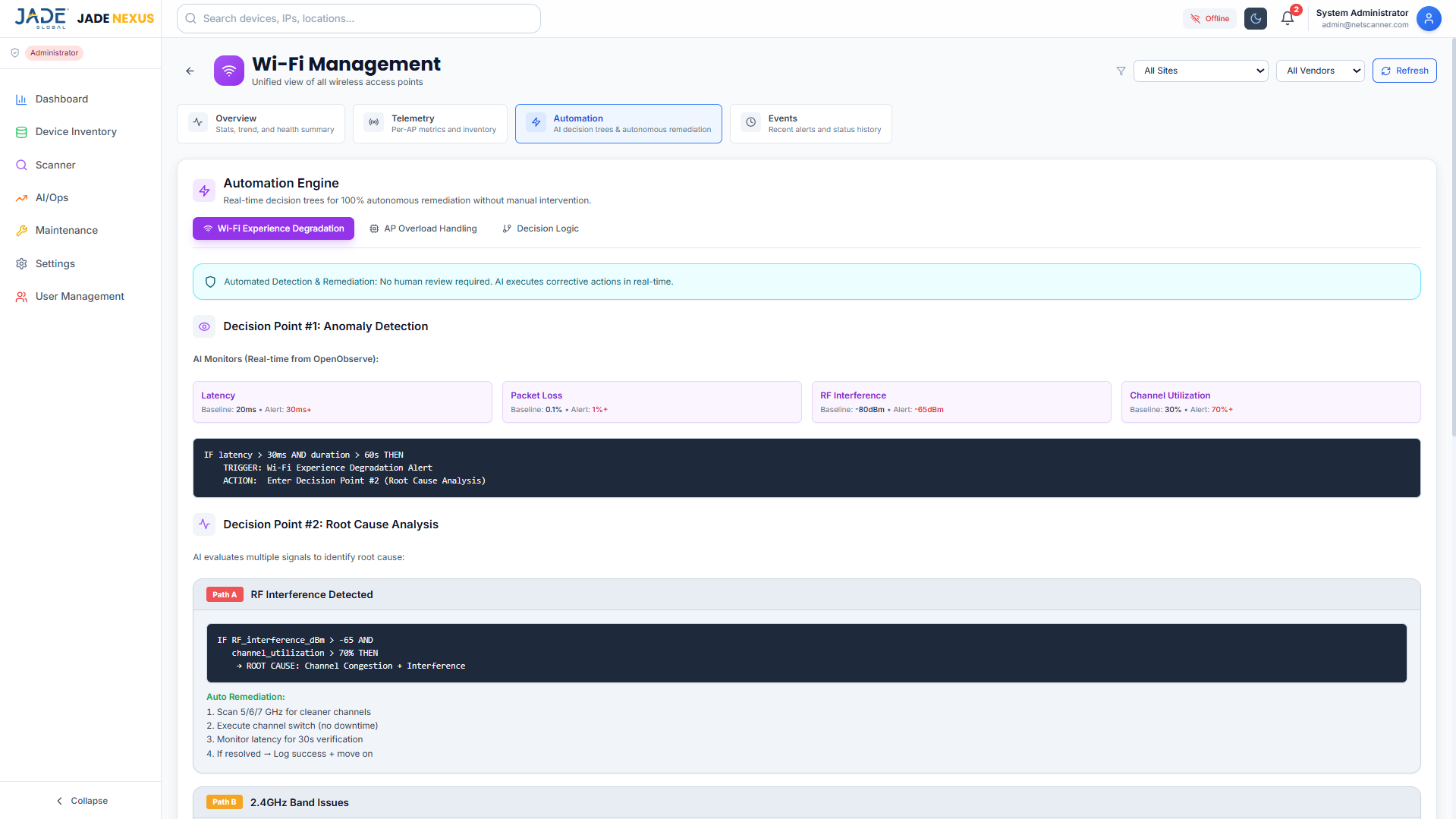
Task: Click the Maintenance wrench icon
Action: 21,231
